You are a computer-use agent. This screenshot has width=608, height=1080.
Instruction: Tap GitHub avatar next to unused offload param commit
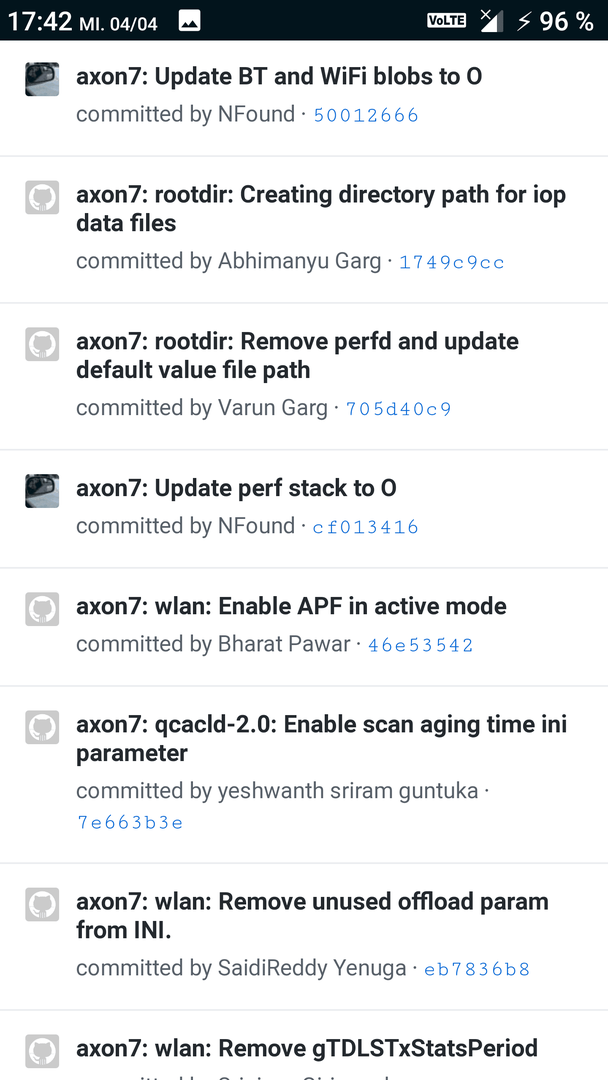(x=42, y=904)
